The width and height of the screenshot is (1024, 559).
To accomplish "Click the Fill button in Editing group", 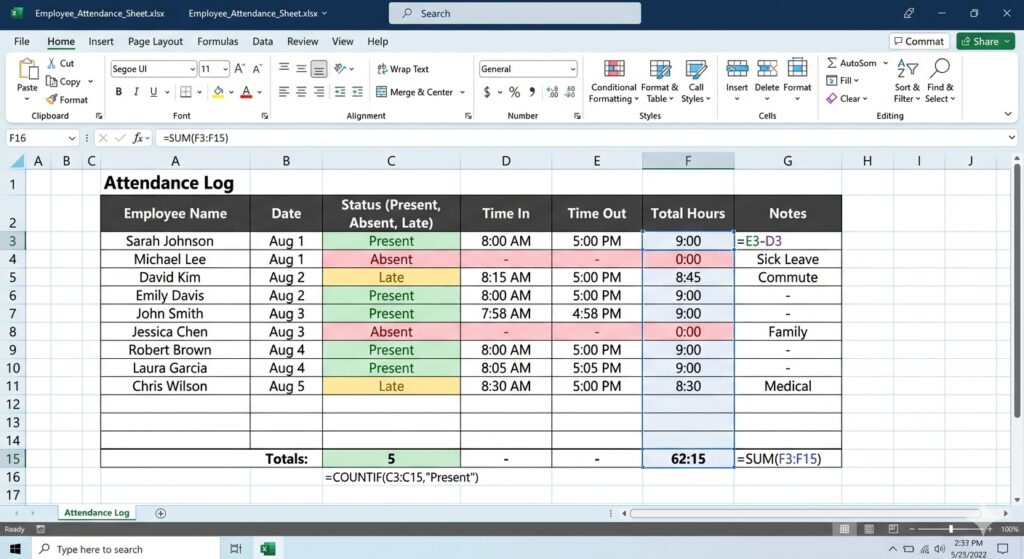I will click(843, 80).
